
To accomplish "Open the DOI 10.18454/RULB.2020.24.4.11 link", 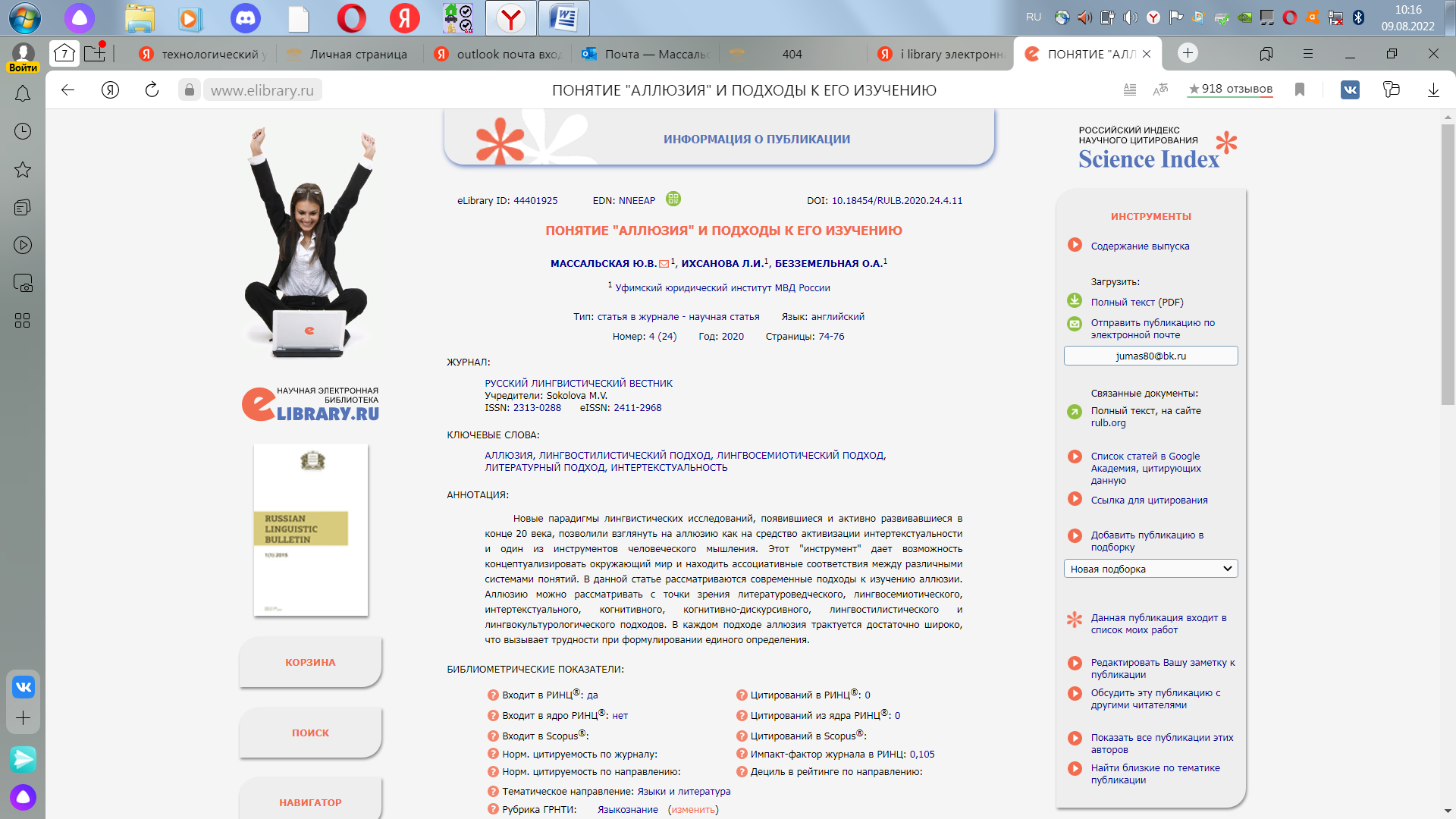I will (x=896, y=201).
